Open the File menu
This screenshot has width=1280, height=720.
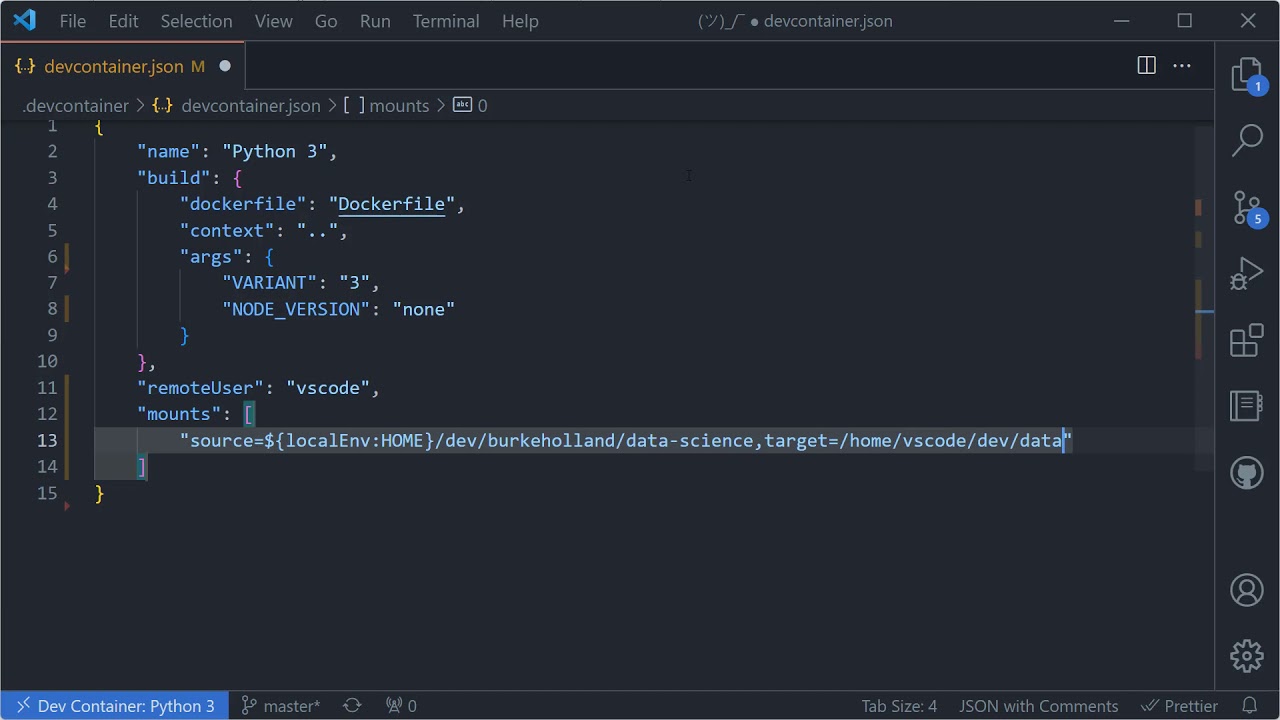(73, 21)
